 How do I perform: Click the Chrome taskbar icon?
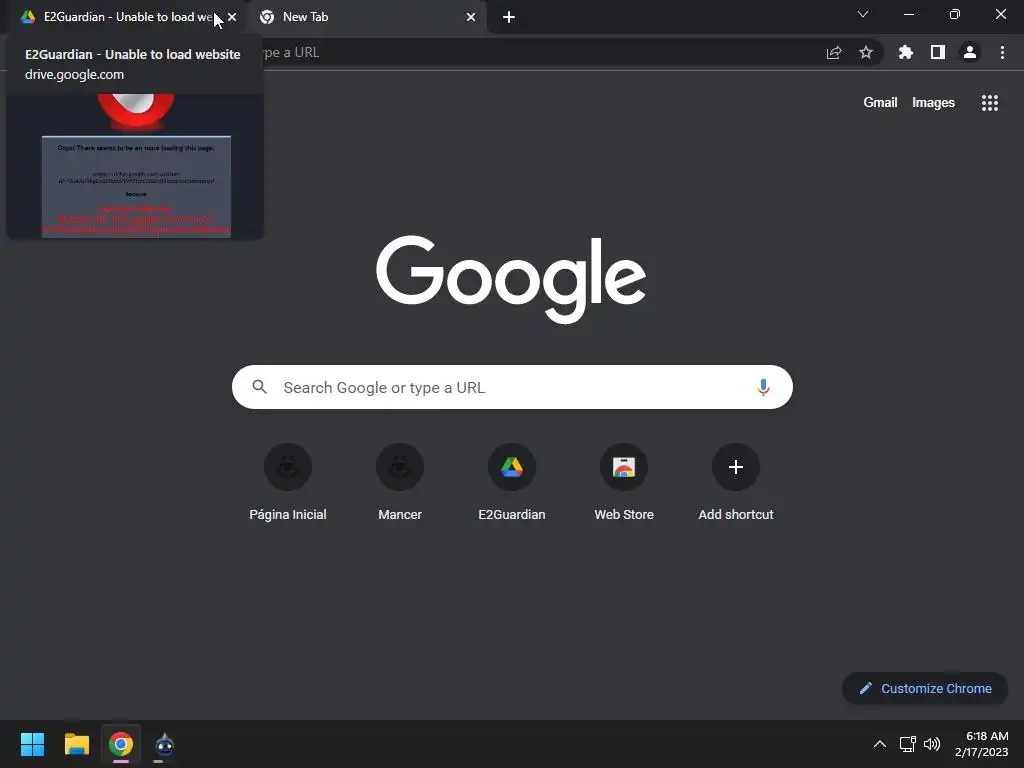(x=121, y=744)
